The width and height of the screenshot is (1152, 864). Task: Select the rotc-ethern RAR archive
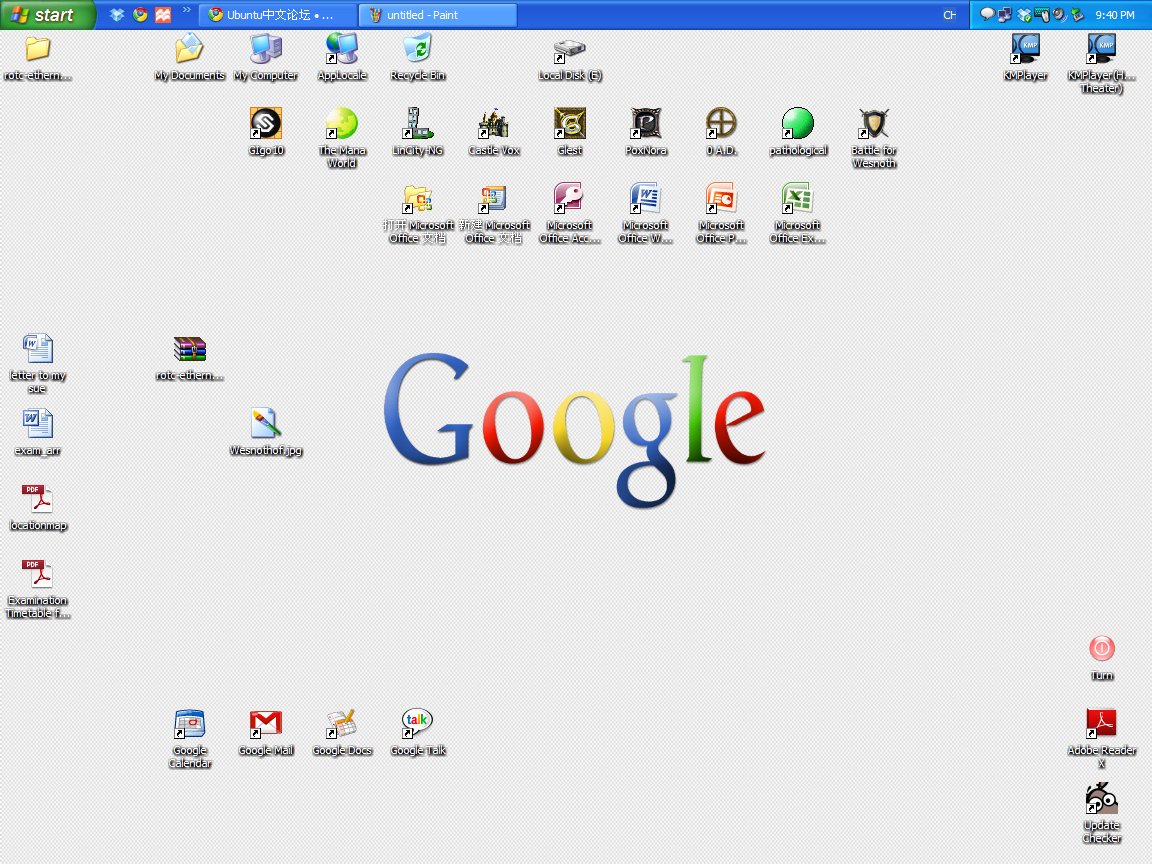click(x=190, y=349)
